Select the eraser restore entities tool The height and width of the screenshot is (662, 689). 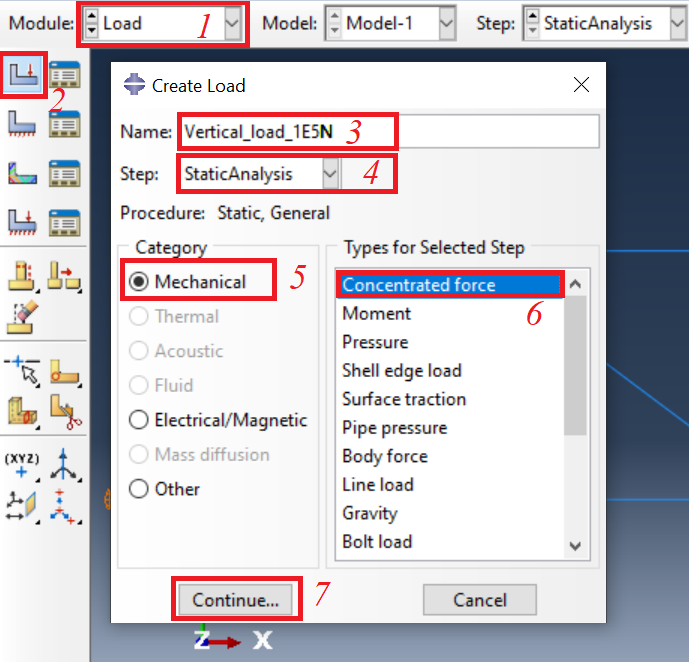coord(22,317)
